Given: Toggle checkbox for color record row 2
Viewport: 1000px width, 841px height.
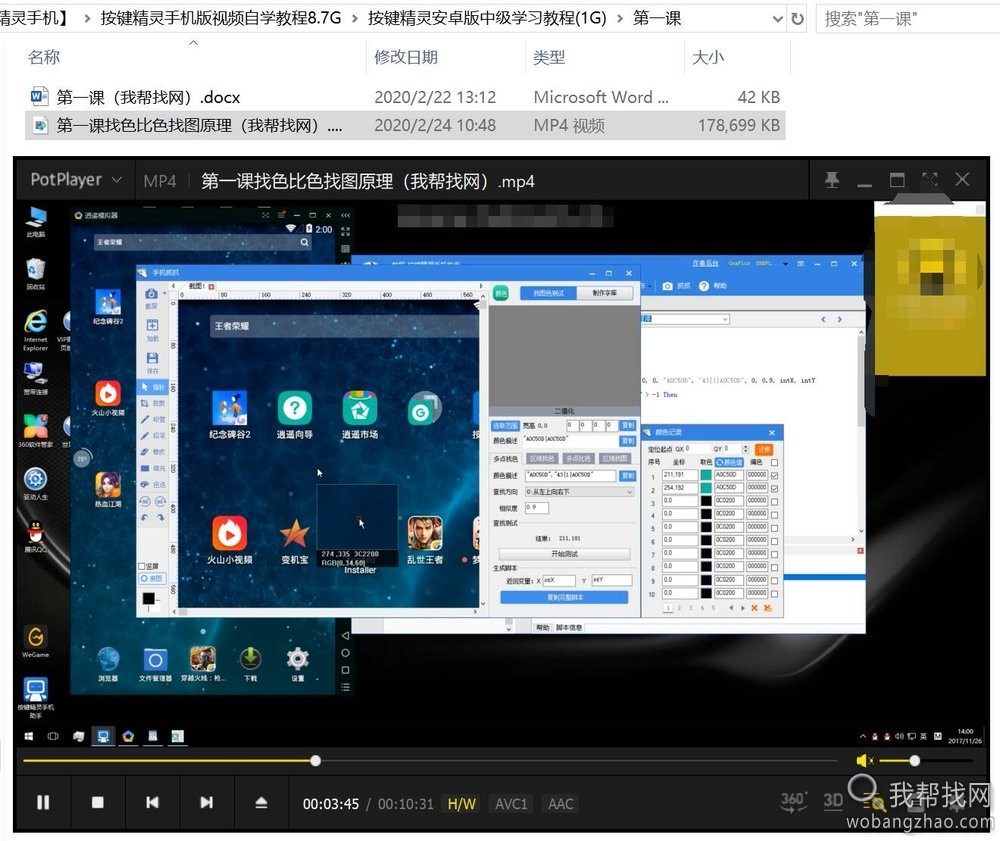Looking at the screenshot, I should pos(774,488).
